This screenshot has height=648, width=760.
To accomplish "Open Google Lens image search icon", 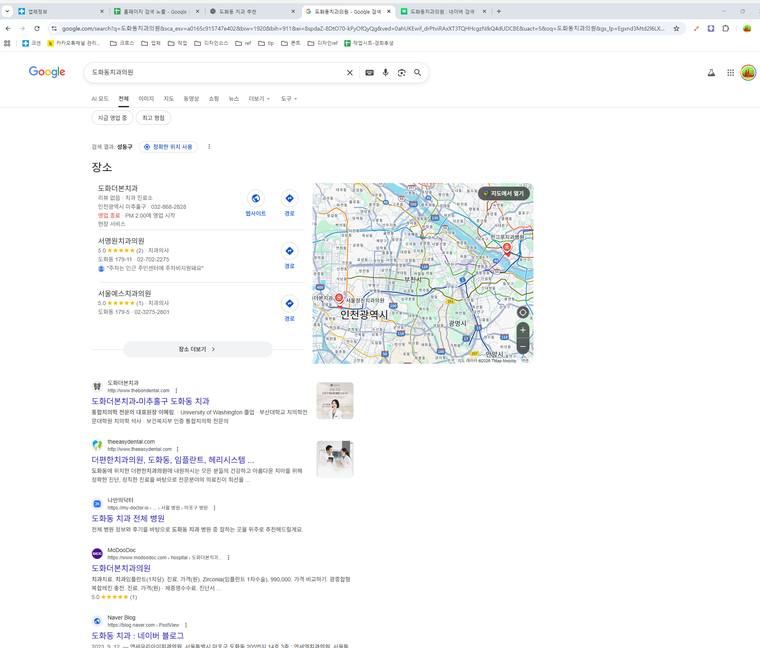I will pyautogui.click(x=401, y=73).
